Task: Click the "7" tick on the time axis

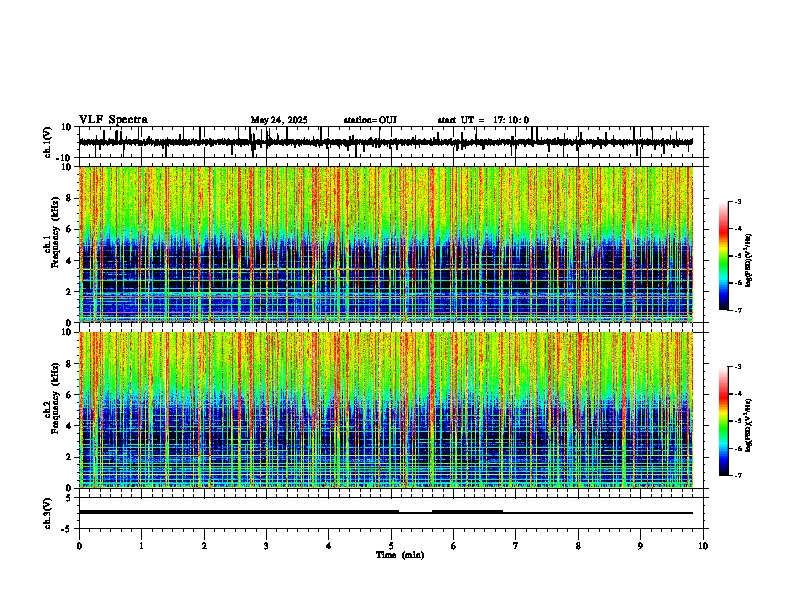Action: [516, 546]
